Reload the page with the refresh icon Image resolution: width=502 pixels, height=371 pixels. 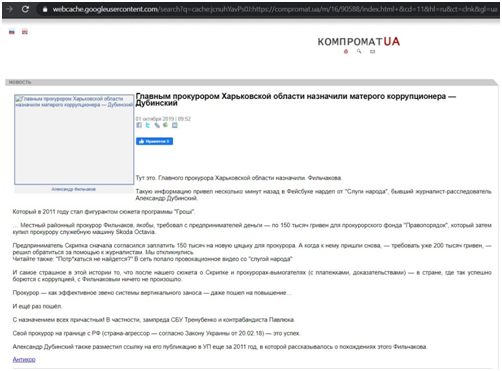click(x=25, y=9)
